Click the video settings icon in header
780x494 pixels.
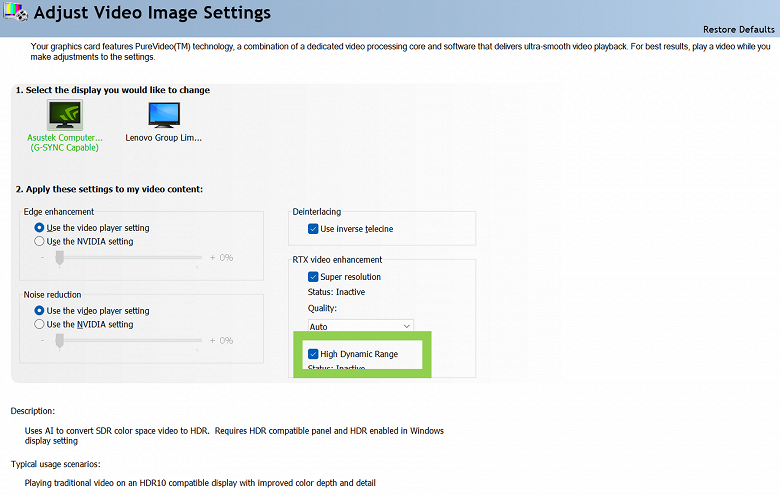(14, 14)
